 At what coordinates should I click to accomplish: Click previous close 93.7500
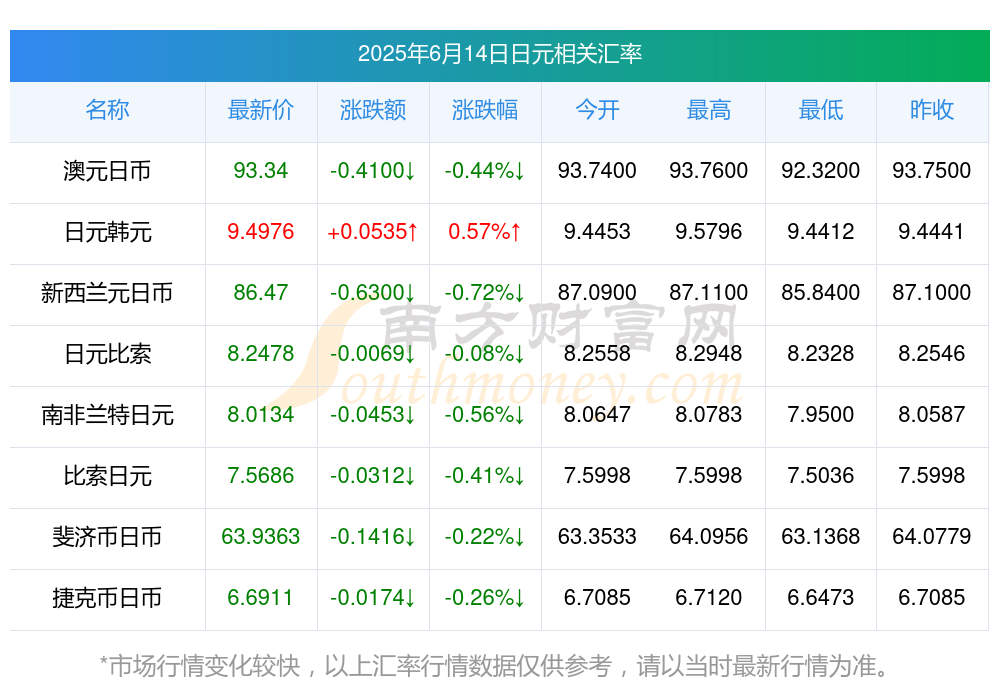coord(932,170)
